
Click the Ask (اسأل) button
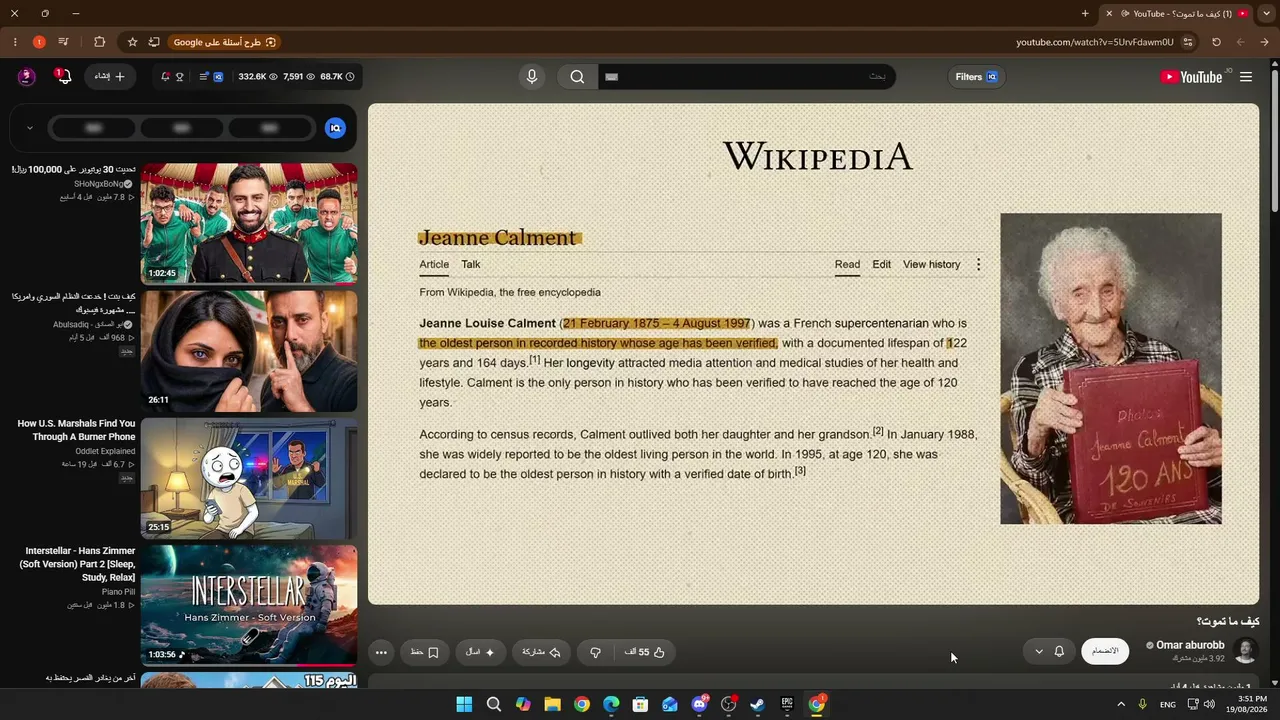[480, 652]
